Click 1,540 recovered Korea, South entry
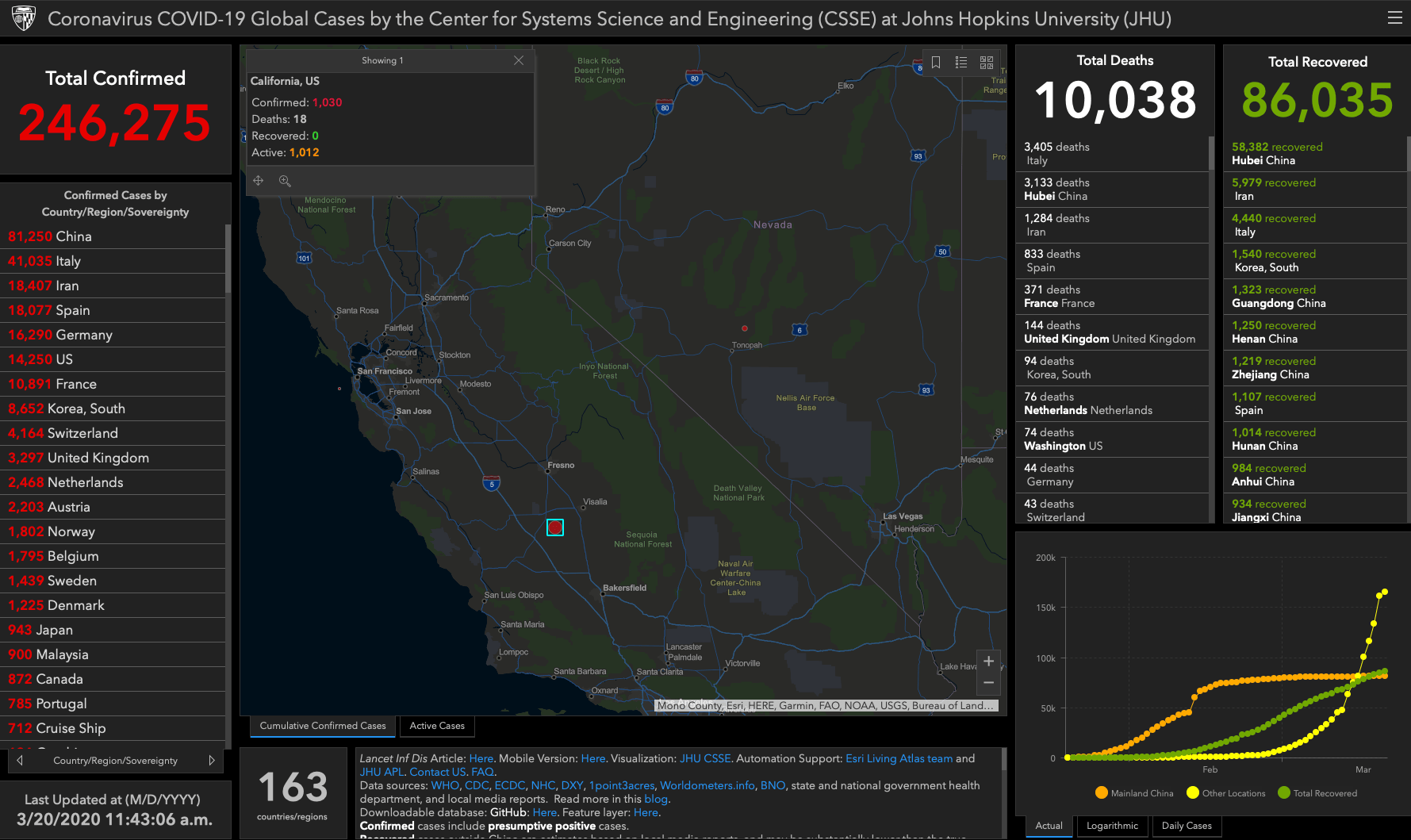The image size is (1411, 840). [1316, 261]
